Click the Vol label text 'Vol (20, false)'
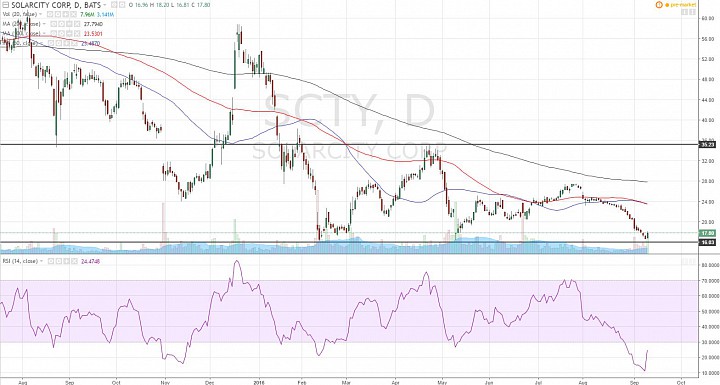 click(x=19, y=14)
